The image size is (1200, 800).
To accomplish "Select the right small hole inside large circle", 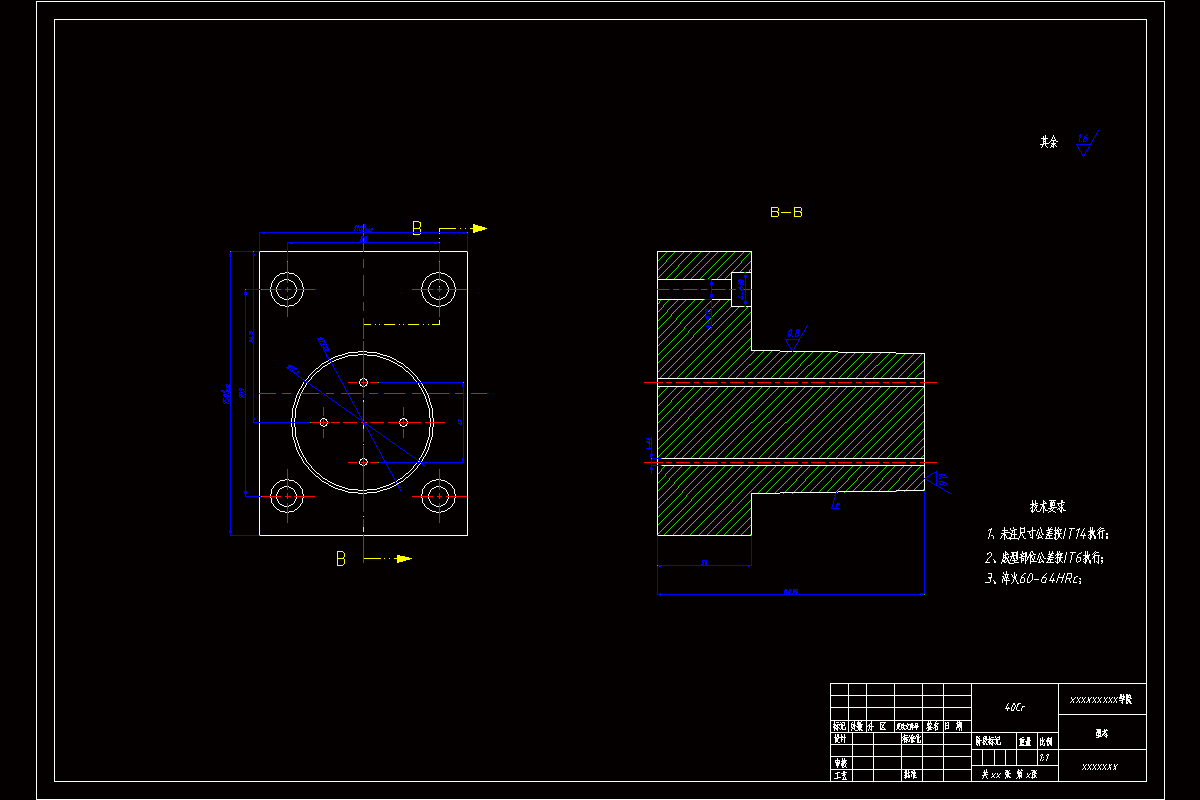I will pos(403,422).
